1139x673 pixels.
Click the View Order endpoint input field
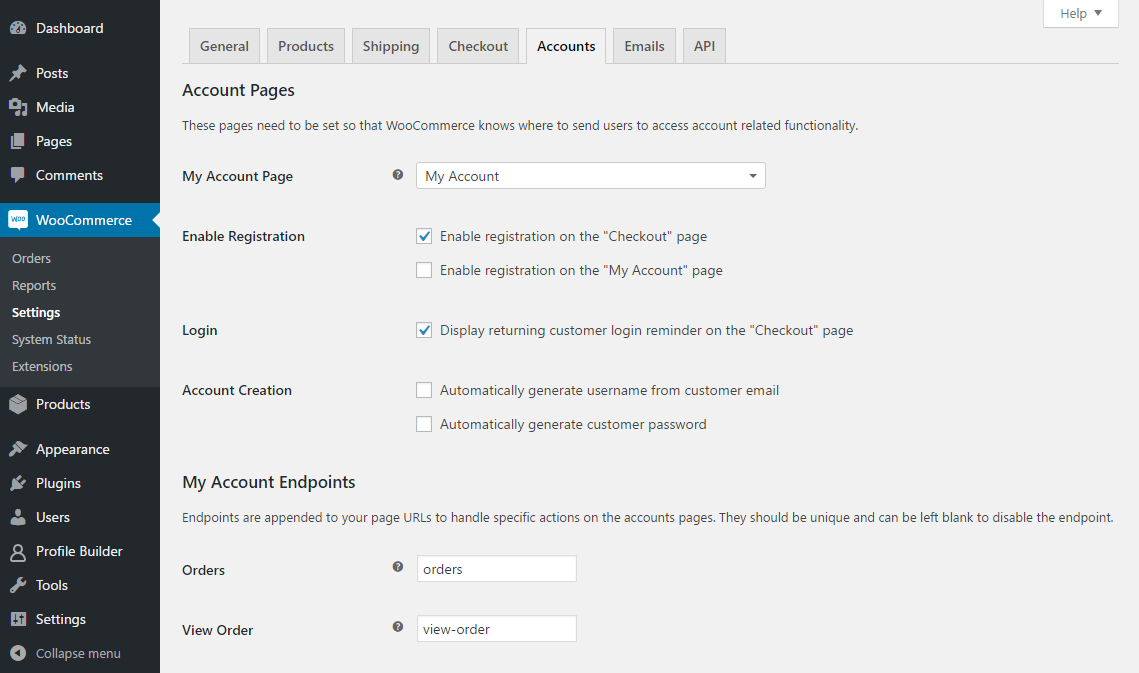[497, 629]
